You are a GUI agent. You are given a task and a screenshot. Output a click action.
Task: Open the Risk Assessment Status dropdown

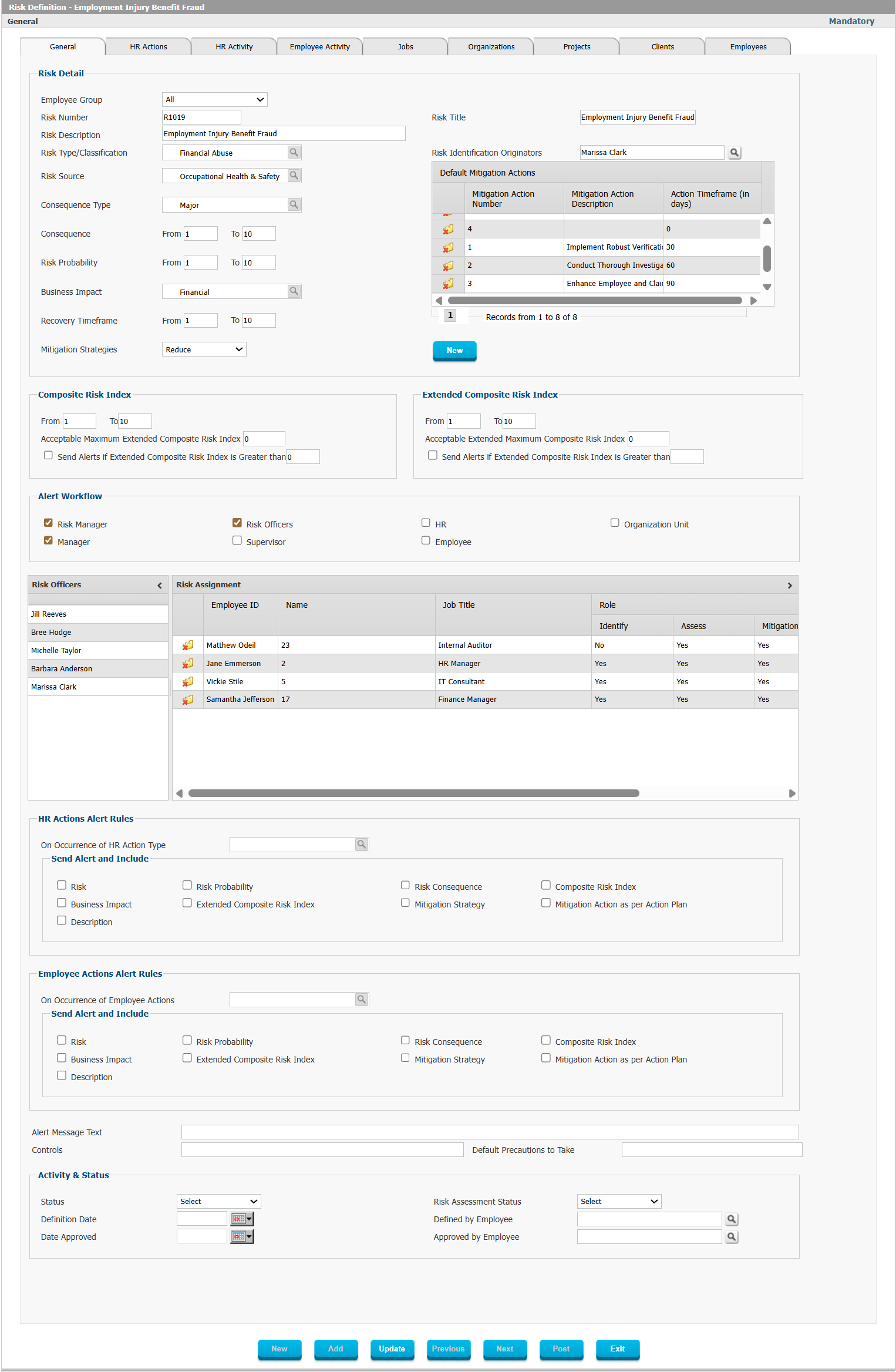619,1202
